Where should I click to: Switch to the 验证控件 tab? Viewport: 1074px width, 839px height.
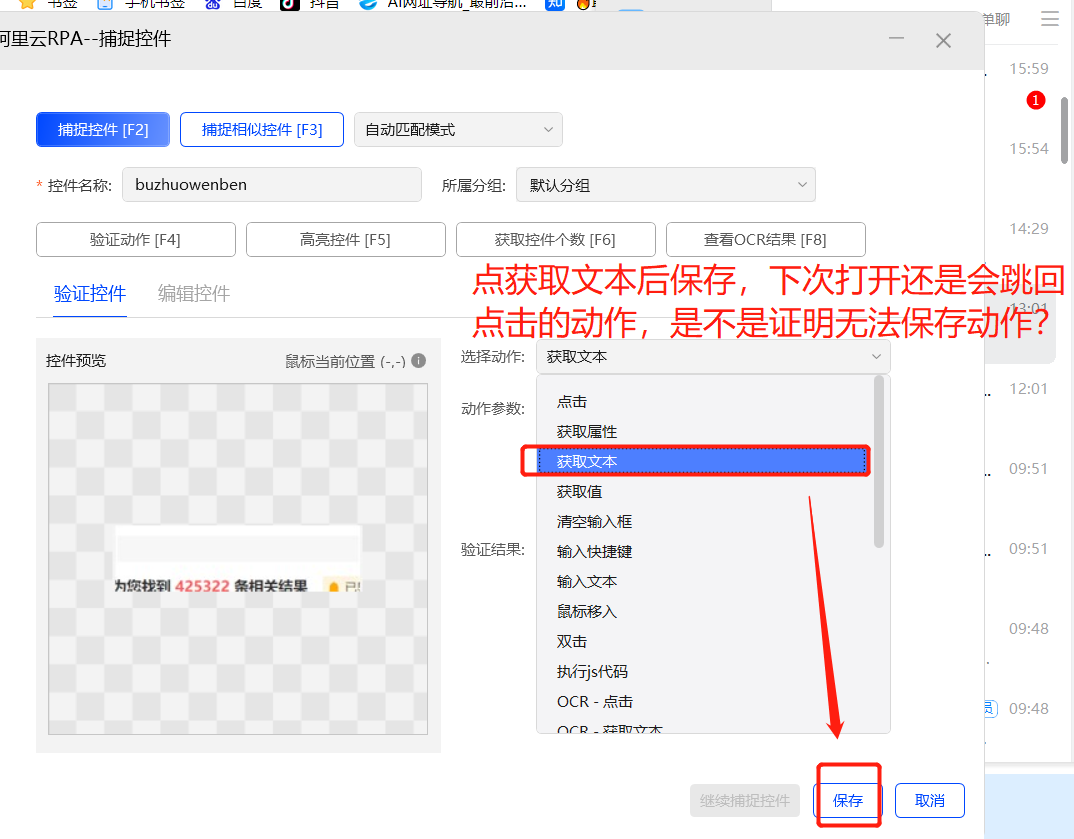(x=90, y=294)
